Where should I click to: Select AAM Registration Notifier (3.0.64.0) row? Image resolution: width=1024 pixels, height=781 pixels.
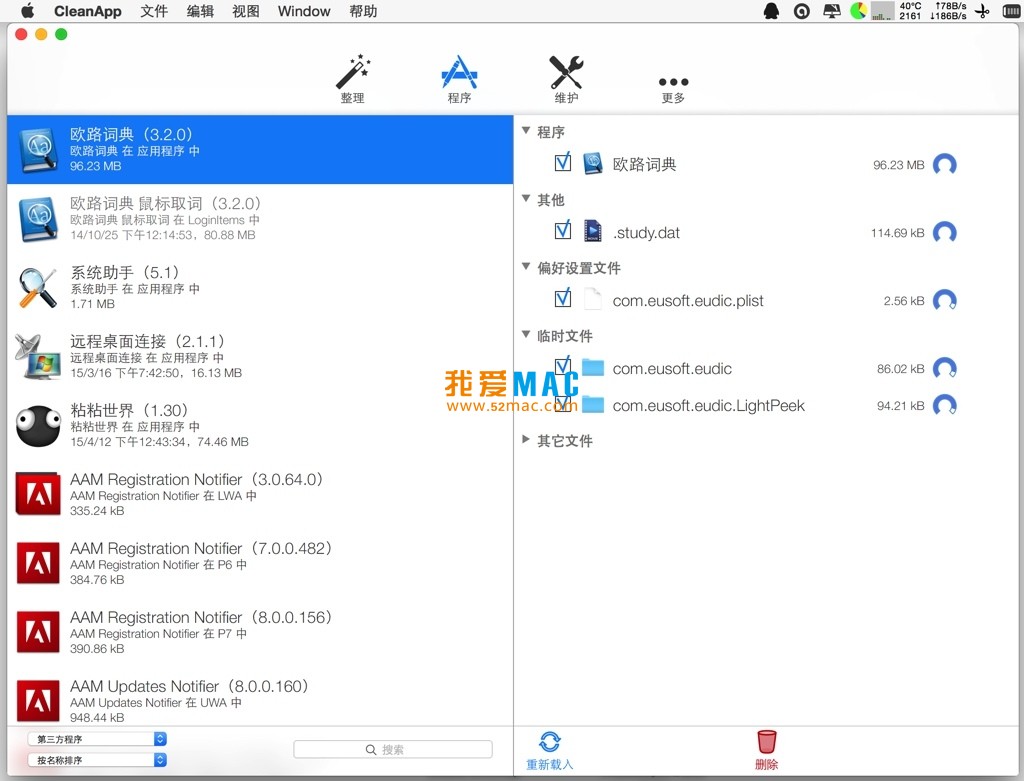260,494
